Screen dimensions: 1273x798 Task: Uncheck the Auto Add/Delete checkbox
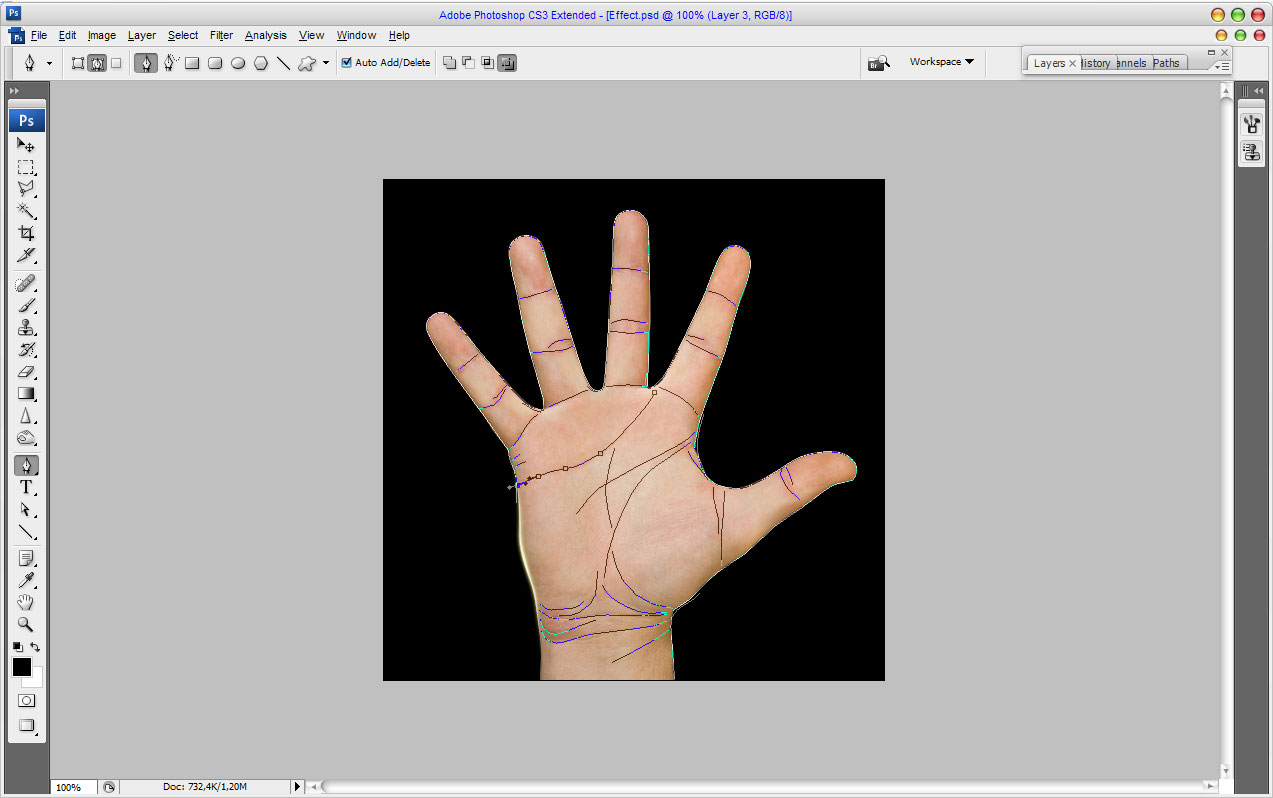(347, 62)
